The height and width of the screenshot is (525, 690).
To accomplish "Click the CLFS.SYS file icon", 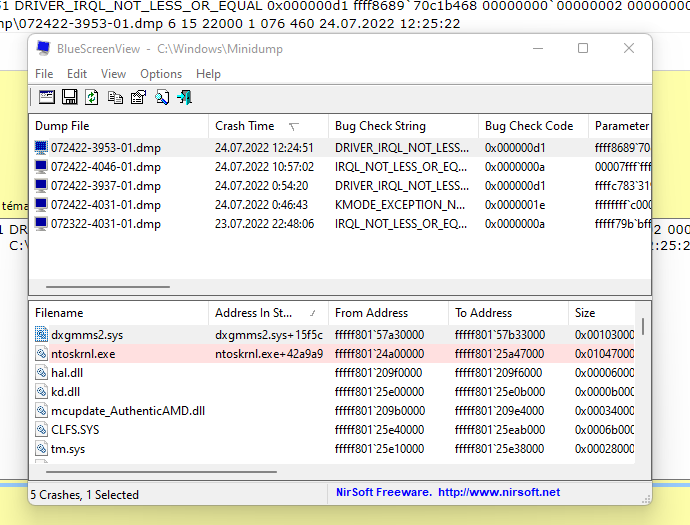I will click(41, 429).
